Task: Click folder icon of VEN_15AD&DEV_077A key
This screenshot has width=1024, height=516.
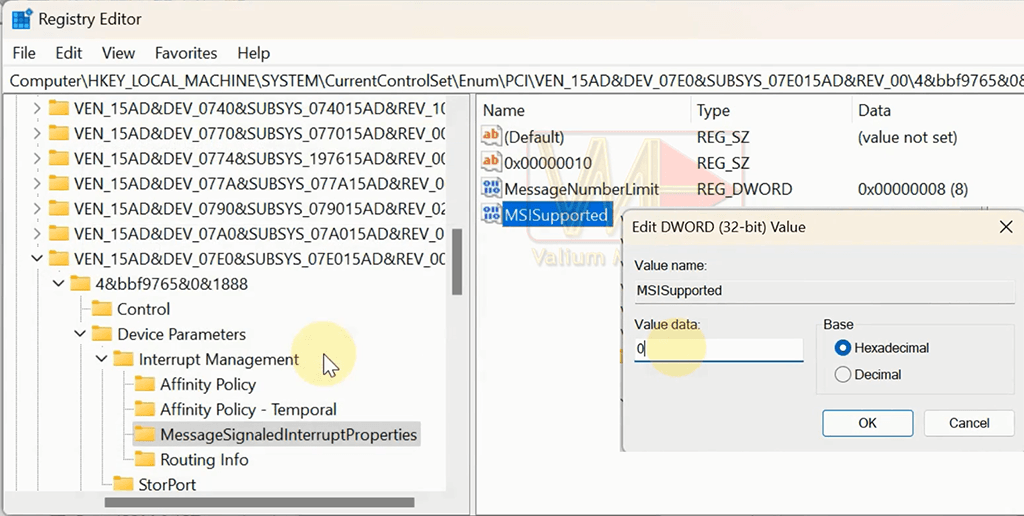Action: (59, 184)
